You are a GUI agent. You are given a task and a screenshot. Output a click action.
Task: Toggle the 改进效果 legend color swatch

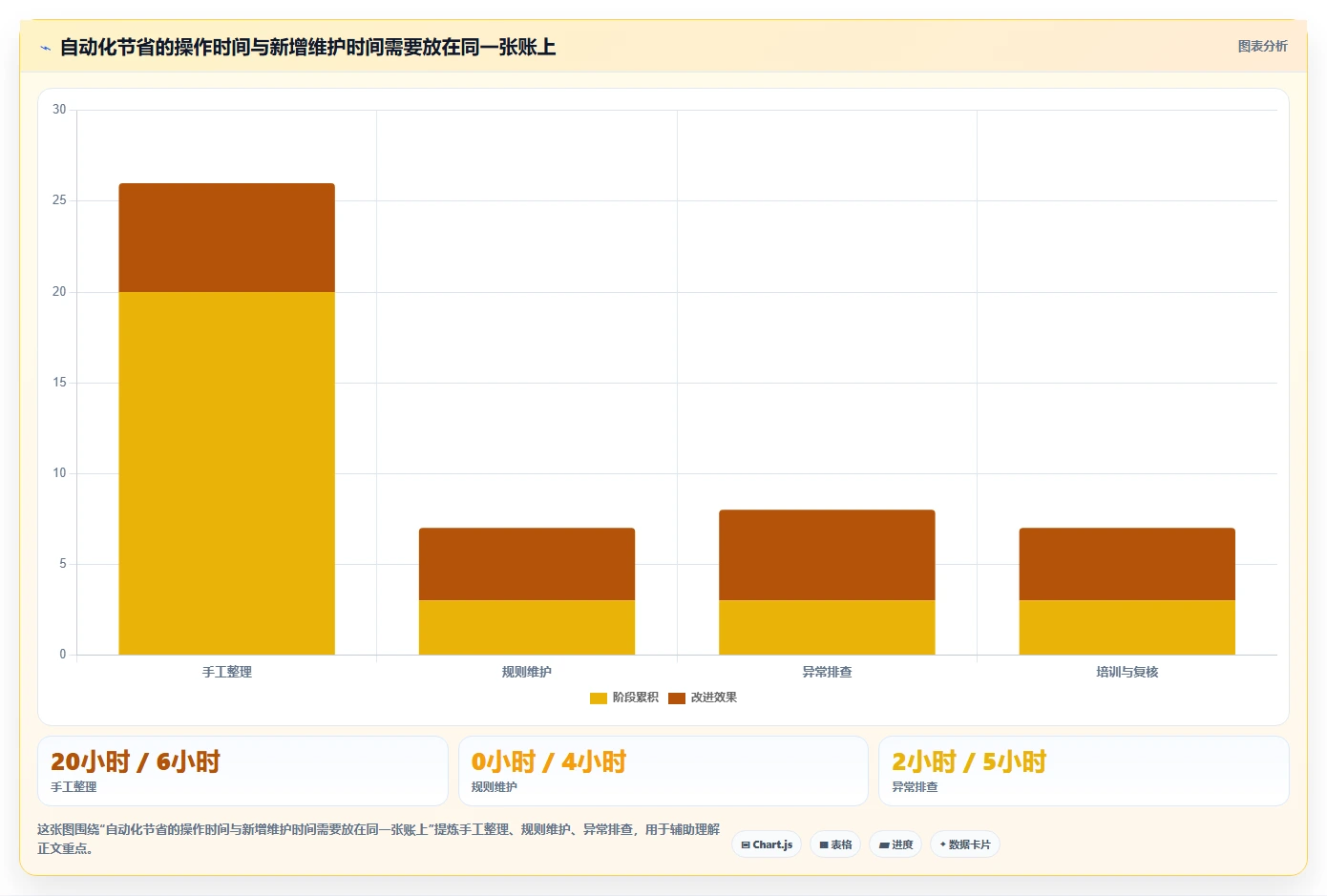pyautogui.click(x=677, y=698)
